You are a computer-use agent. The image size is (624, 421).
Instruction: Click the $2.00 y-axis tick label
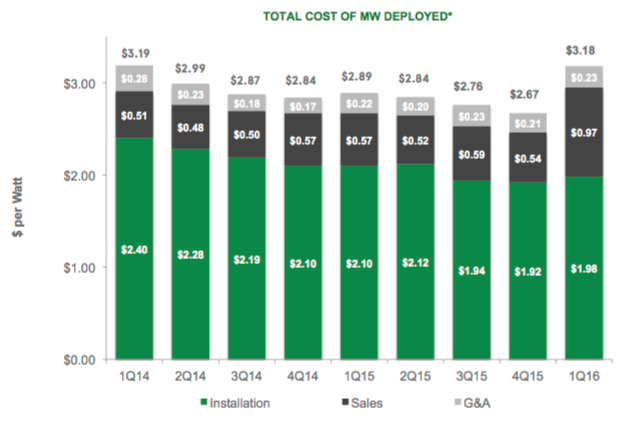[79, 176]
